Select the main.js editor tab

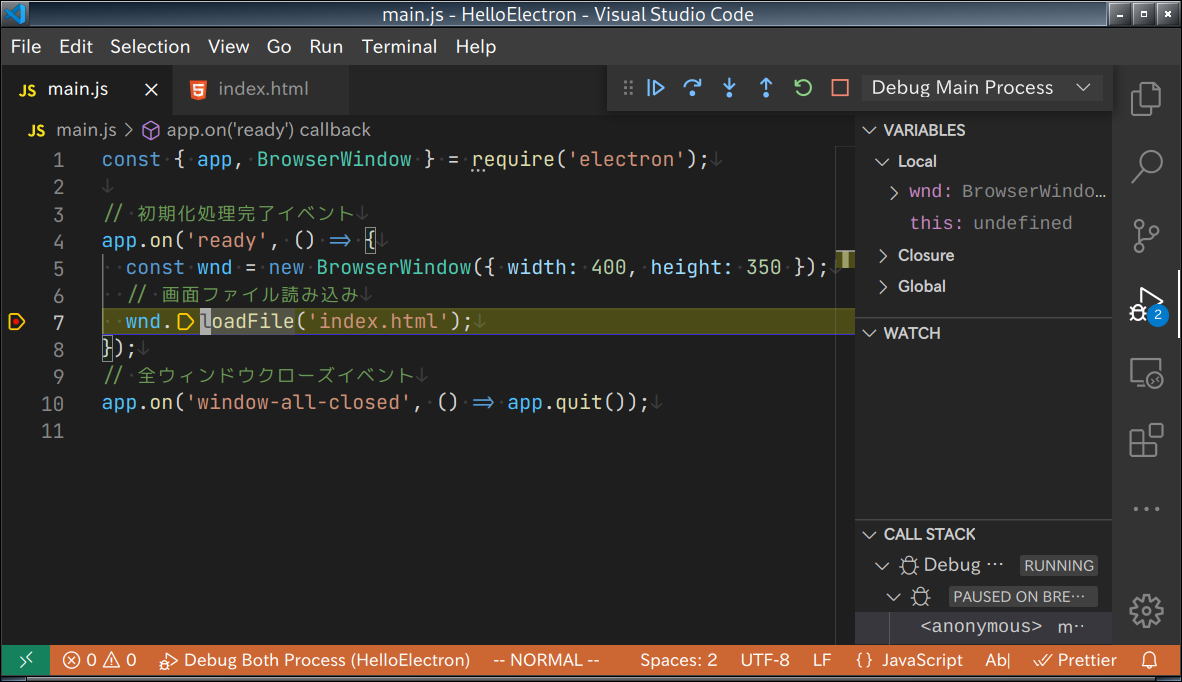[87, 90]
